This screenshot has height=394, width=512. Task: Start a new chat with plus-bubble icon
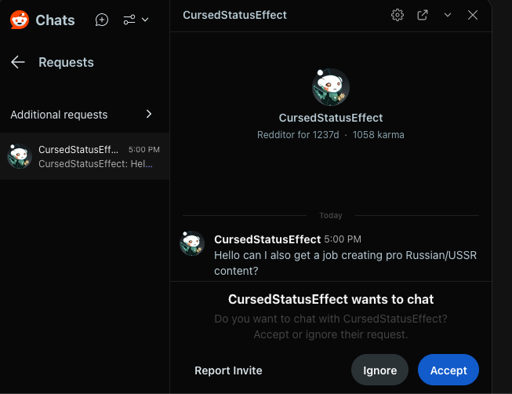click(x=101, y=20)
